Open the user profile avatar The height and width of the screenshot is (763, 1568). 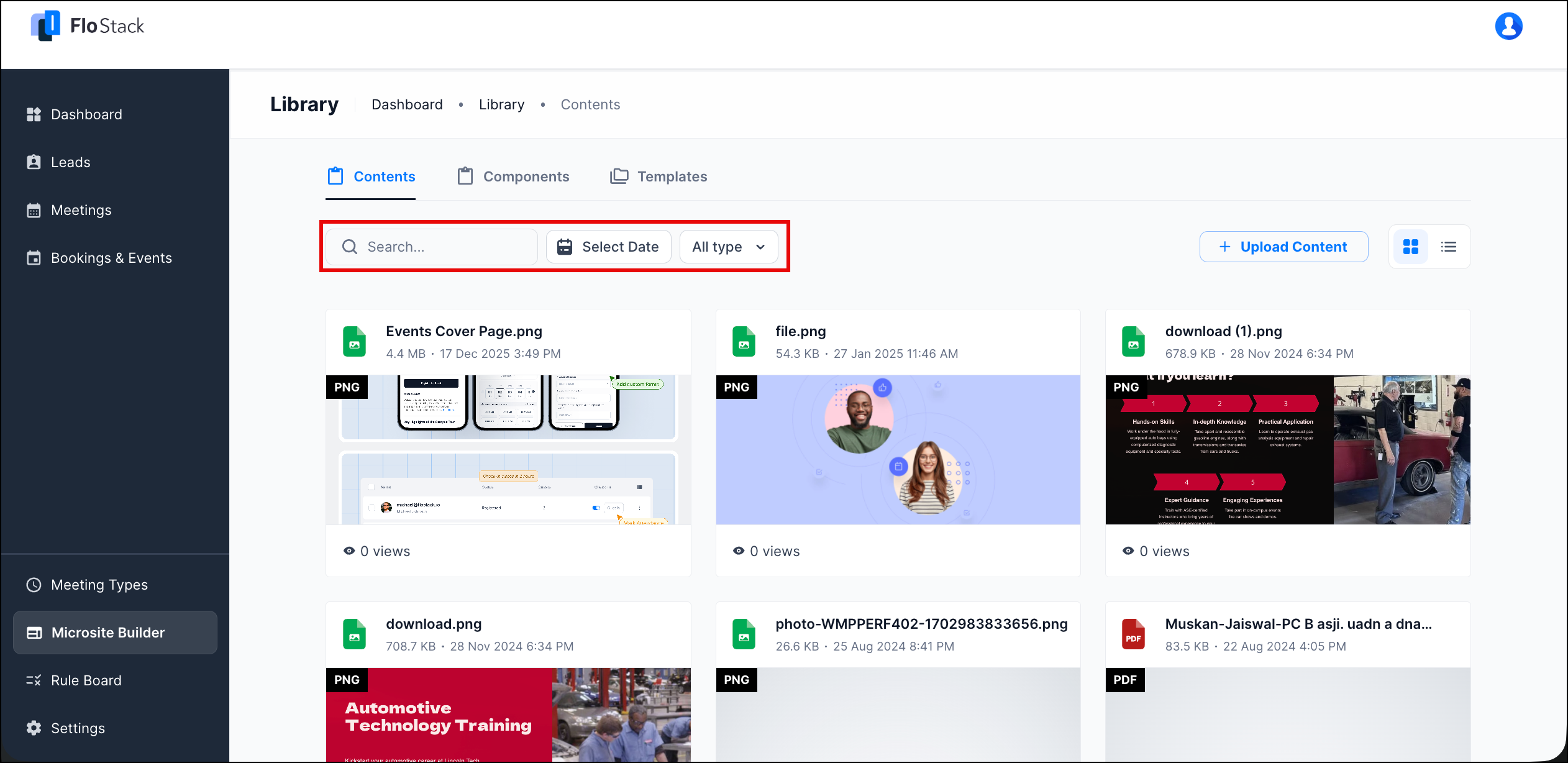click(1508, 26)
